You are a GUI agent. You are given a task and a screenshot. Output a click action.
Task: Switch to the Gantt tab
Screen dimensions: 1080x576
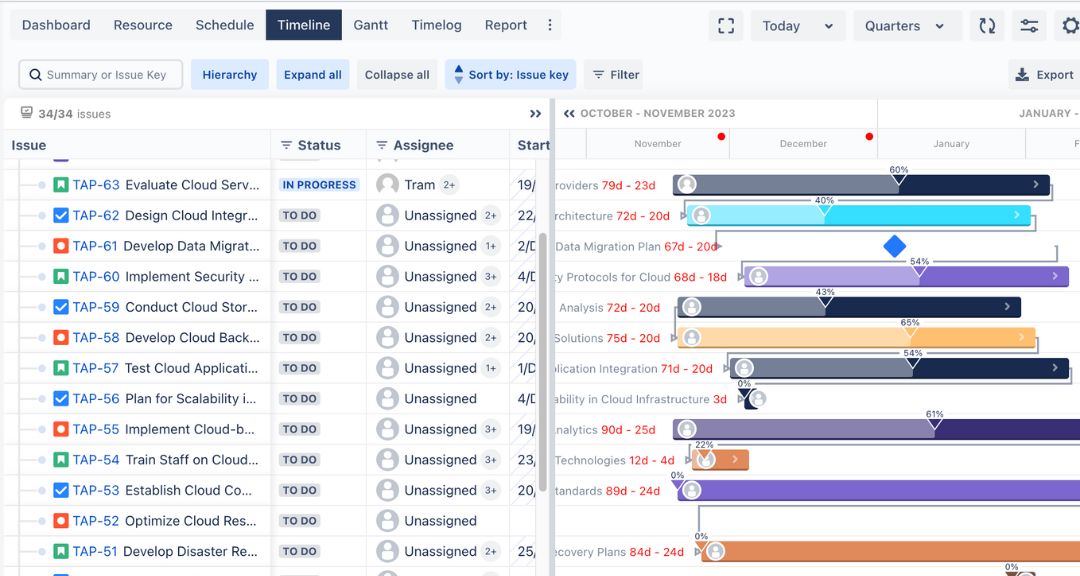[x=370, y=25]
